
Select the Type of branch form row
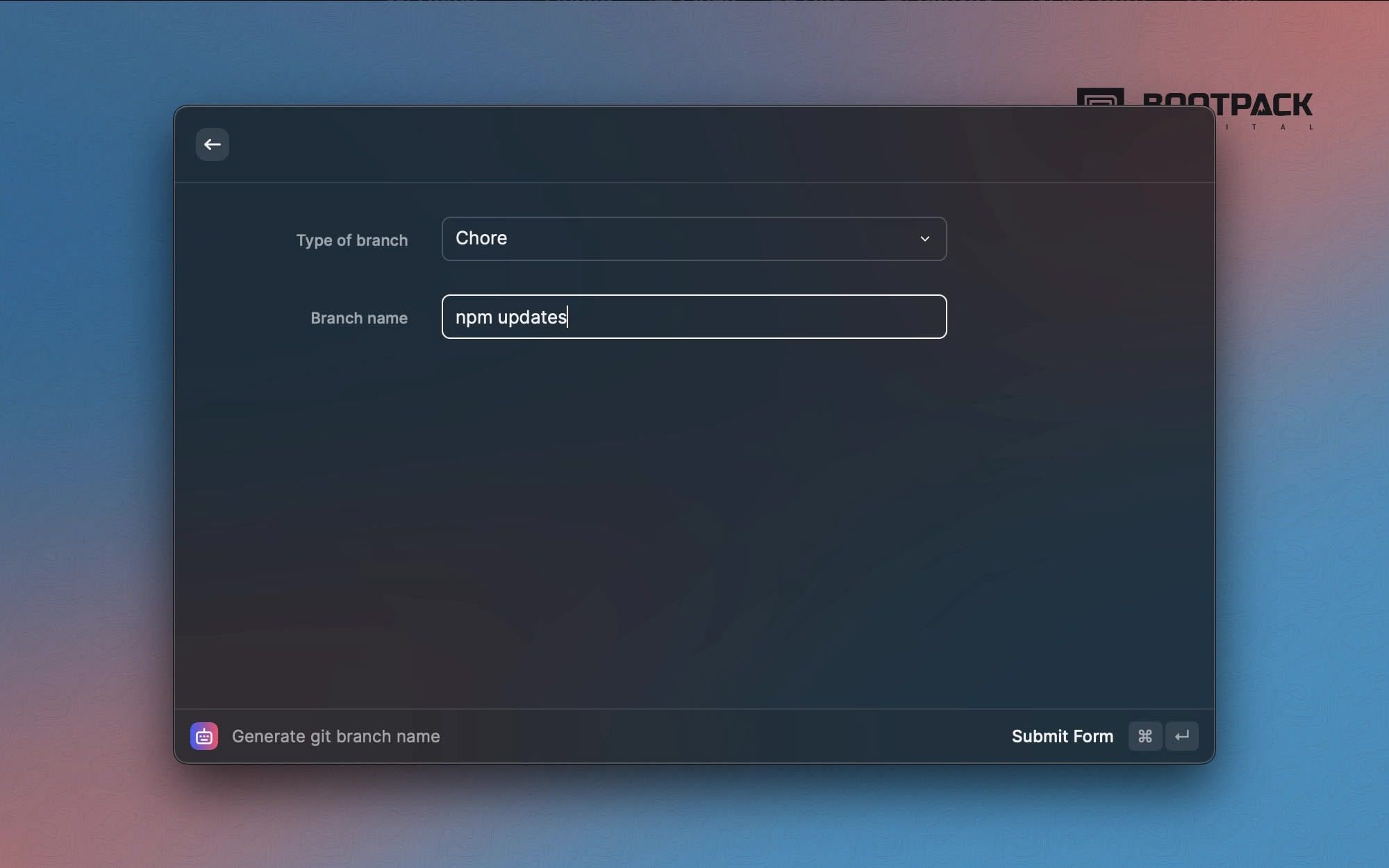(x=352, y=240)
